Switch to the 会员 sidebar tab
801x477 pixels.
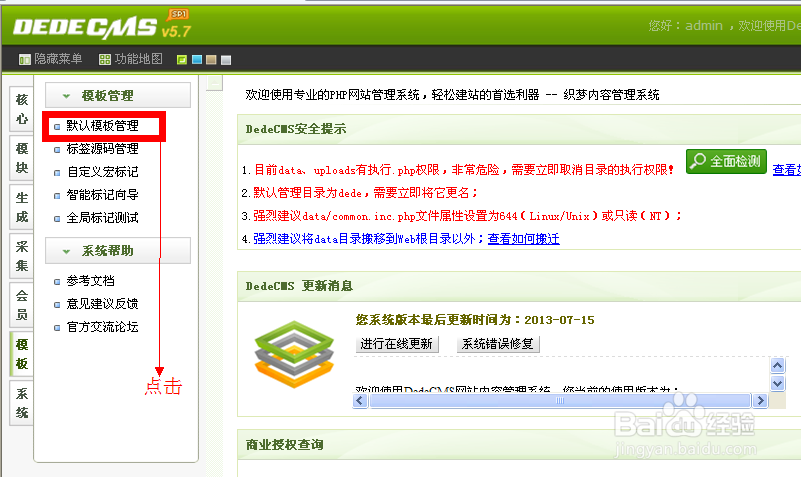(21, 305)
